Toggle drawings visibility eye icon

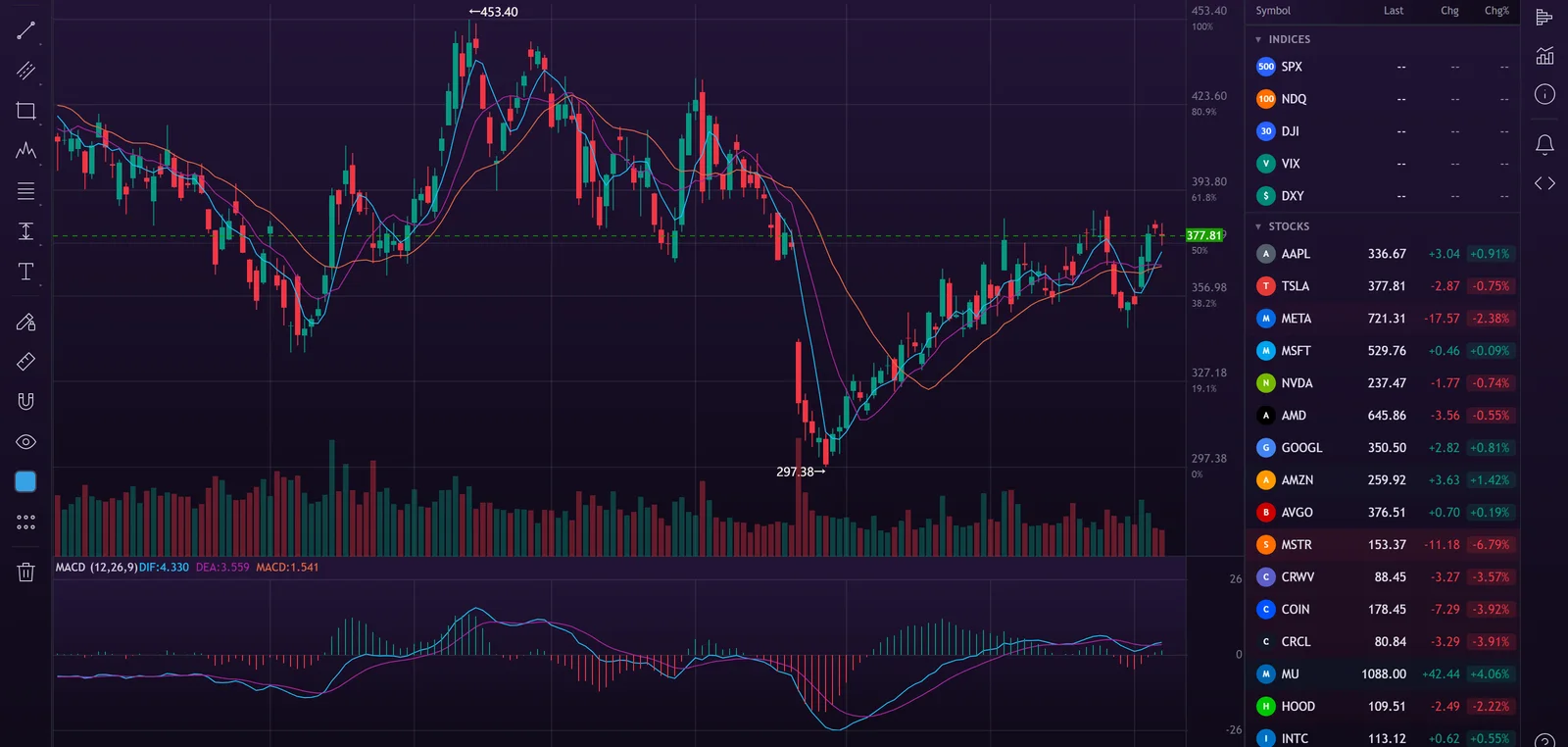(x=25, y=442)
